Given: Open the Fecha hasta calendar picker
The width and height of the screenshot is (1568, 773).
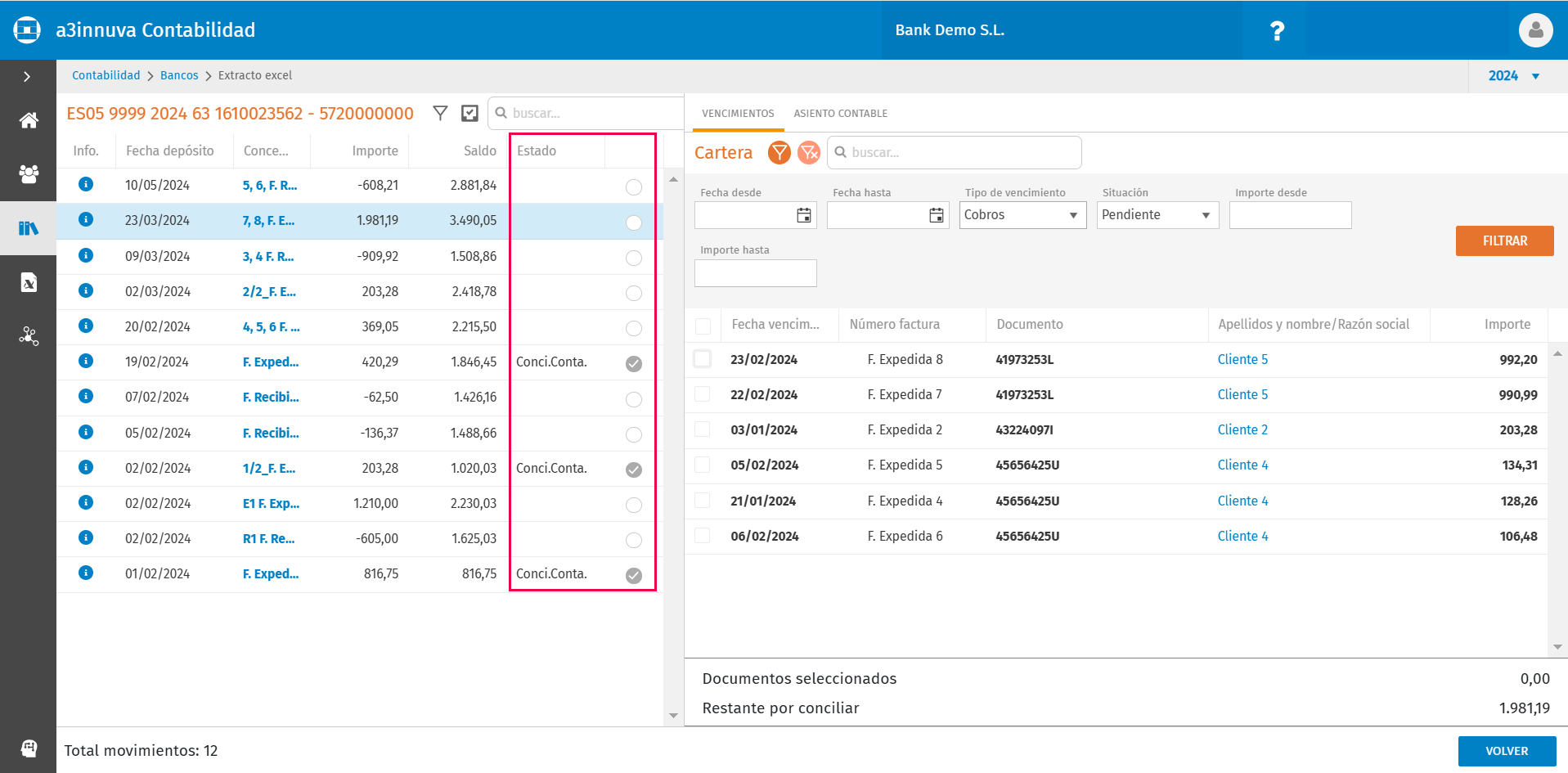Looking at the screenshot, I should point(937,215).
